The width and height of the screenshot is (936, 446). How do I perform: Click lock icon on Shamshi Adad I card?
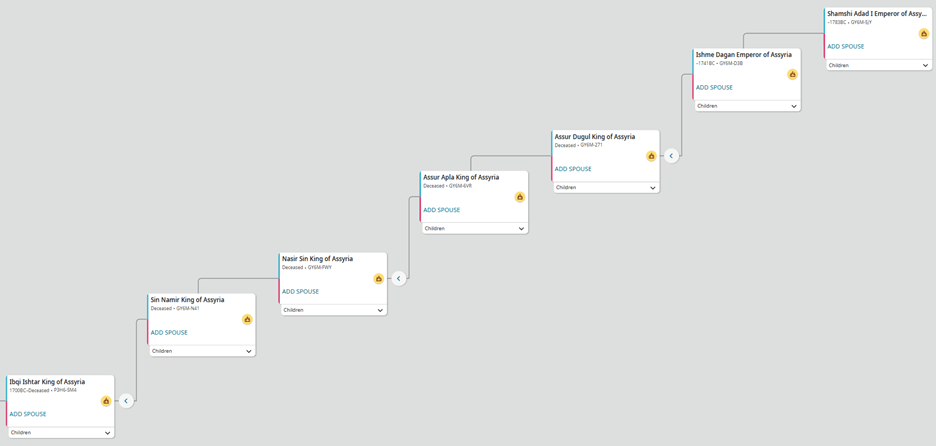pos(924,34)
